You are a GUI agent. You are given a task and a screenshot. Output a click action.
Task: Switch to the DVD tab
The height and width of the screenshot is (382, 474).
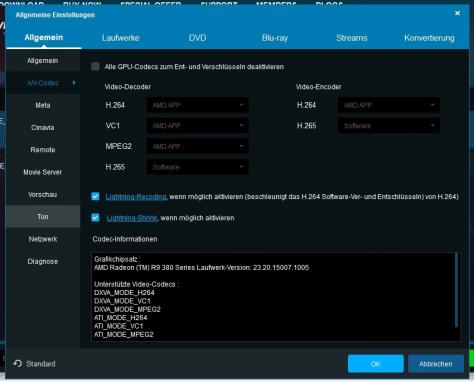coord(197,38)
